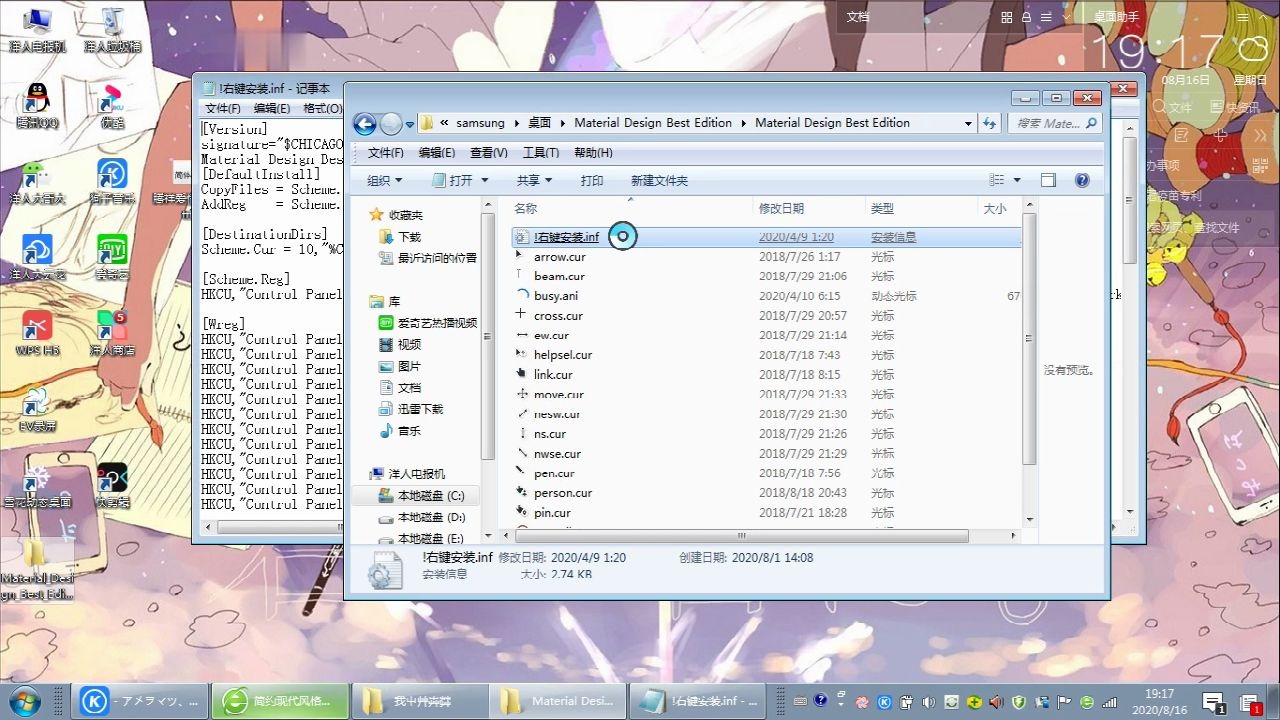Open Kuaijianji video editor desktop shortcut
The width and height of the screenshot is (1280, 720).
(112, 485)
